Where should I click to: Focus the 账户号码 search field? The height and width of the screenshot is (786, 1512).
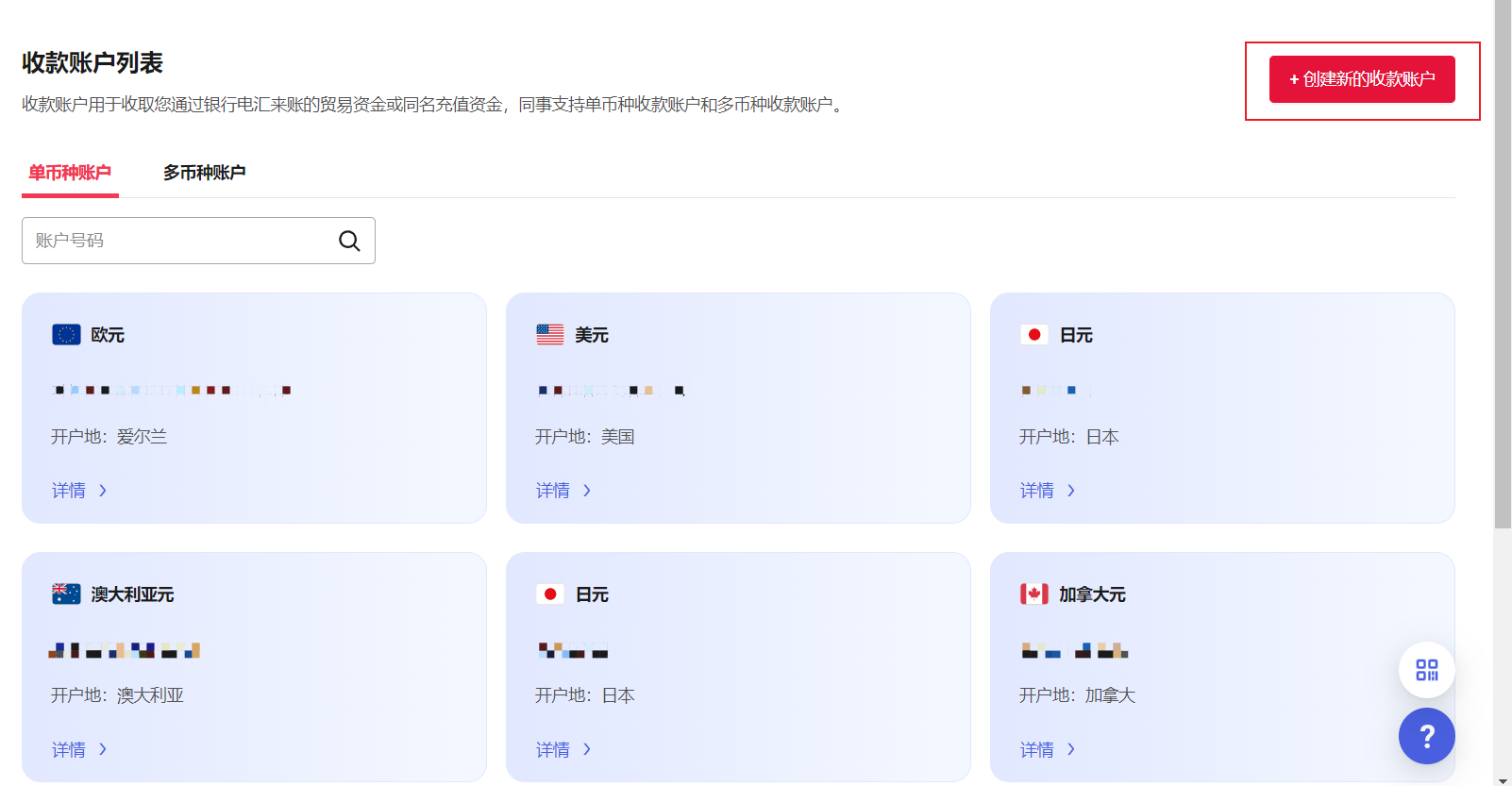point(179,241)
